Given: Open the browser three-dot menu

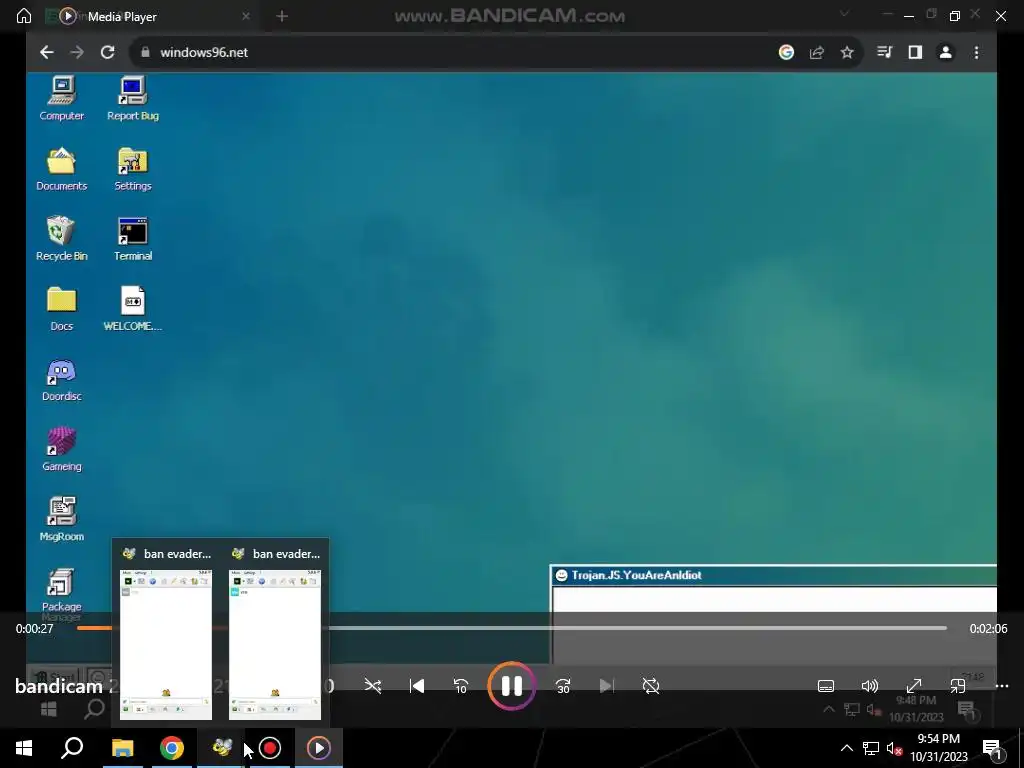Looking at the screenshot, I should pyautogui.click(x=976, y=52).
